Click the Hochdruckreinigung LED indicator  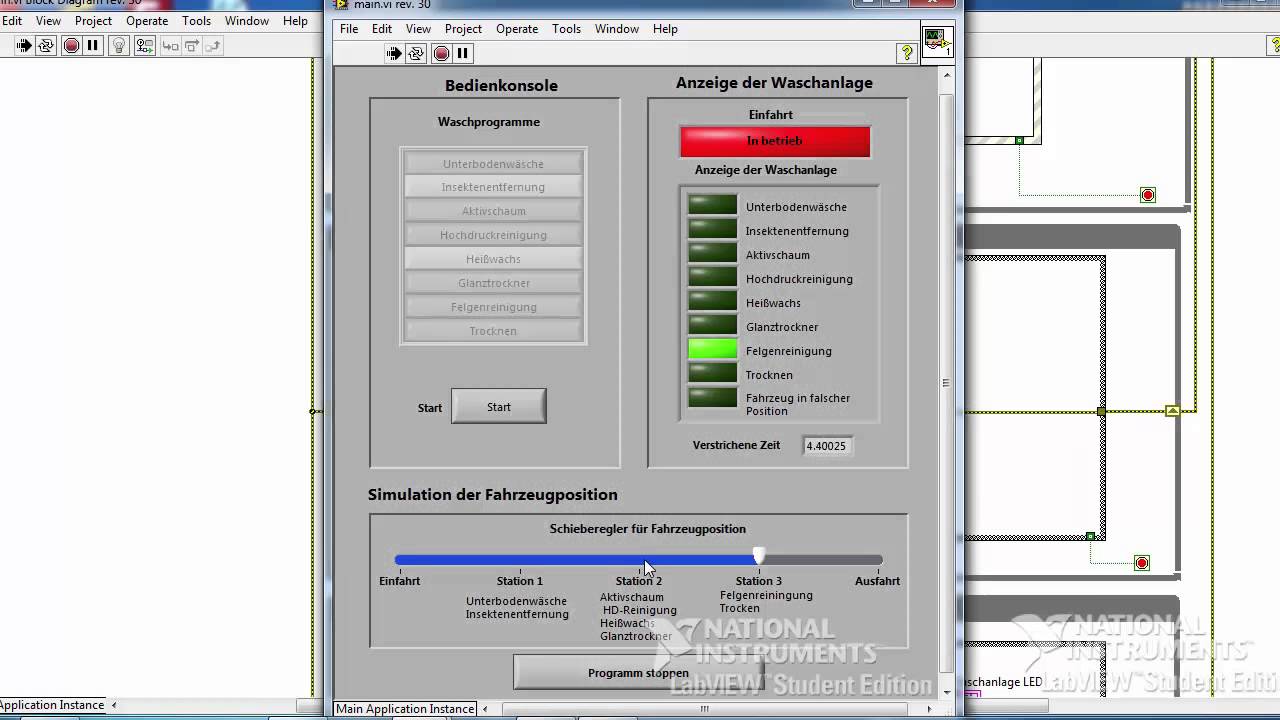point(712,278)
